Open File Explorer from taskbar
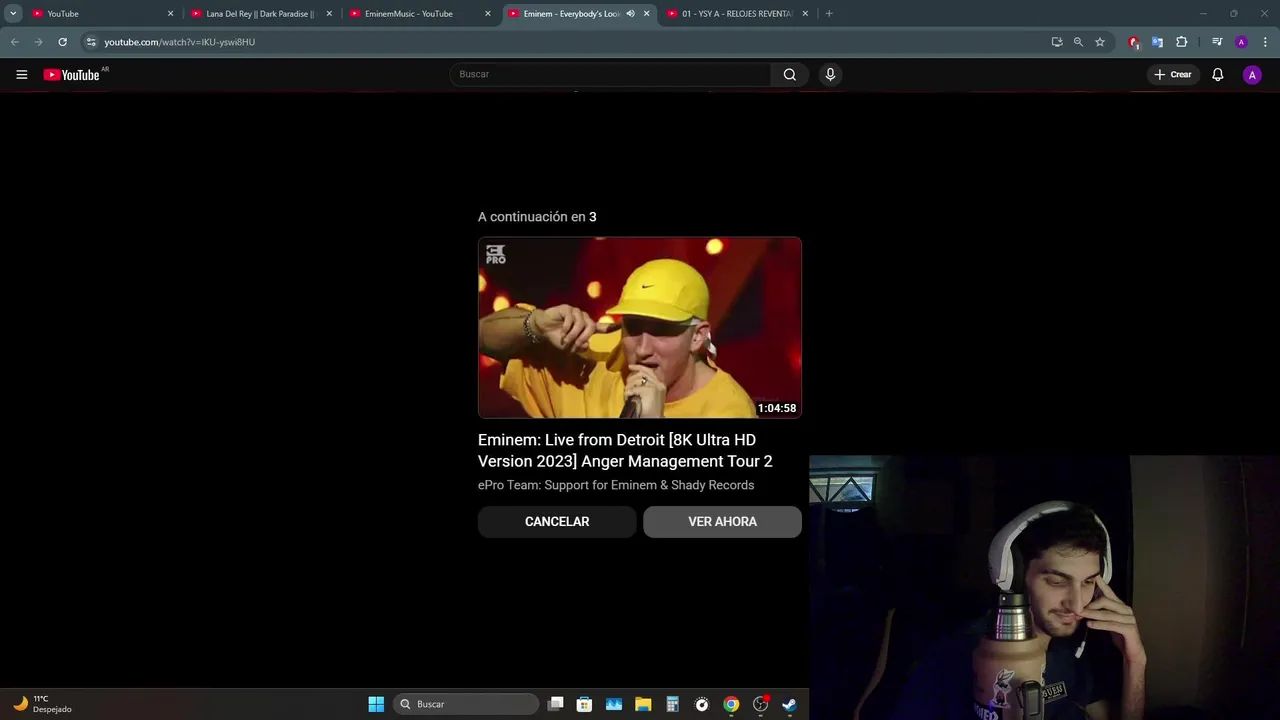This screenshot has width=1280, height=720. (643, 704)
